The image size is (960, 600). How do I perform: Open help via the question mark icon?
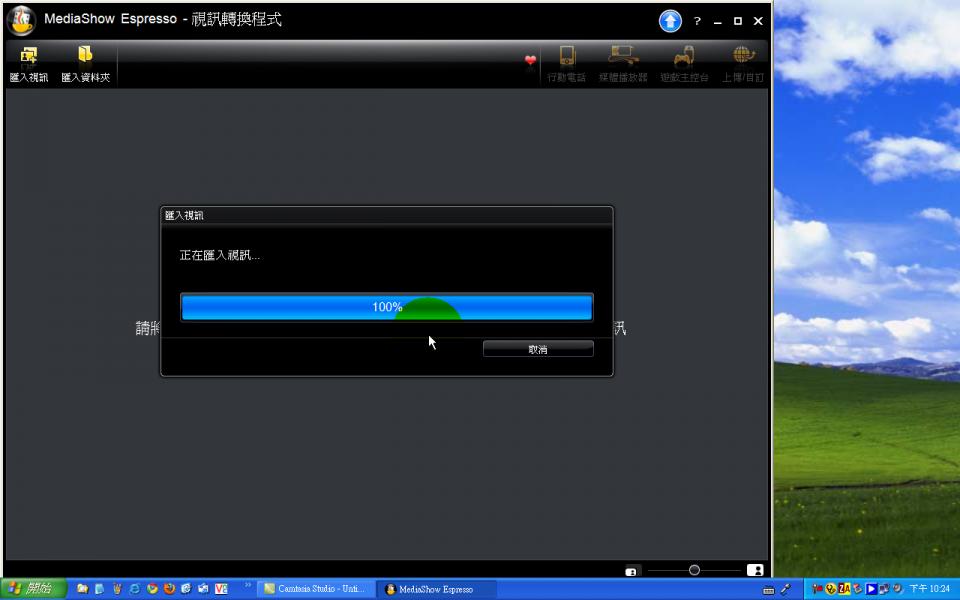point(697,21)
